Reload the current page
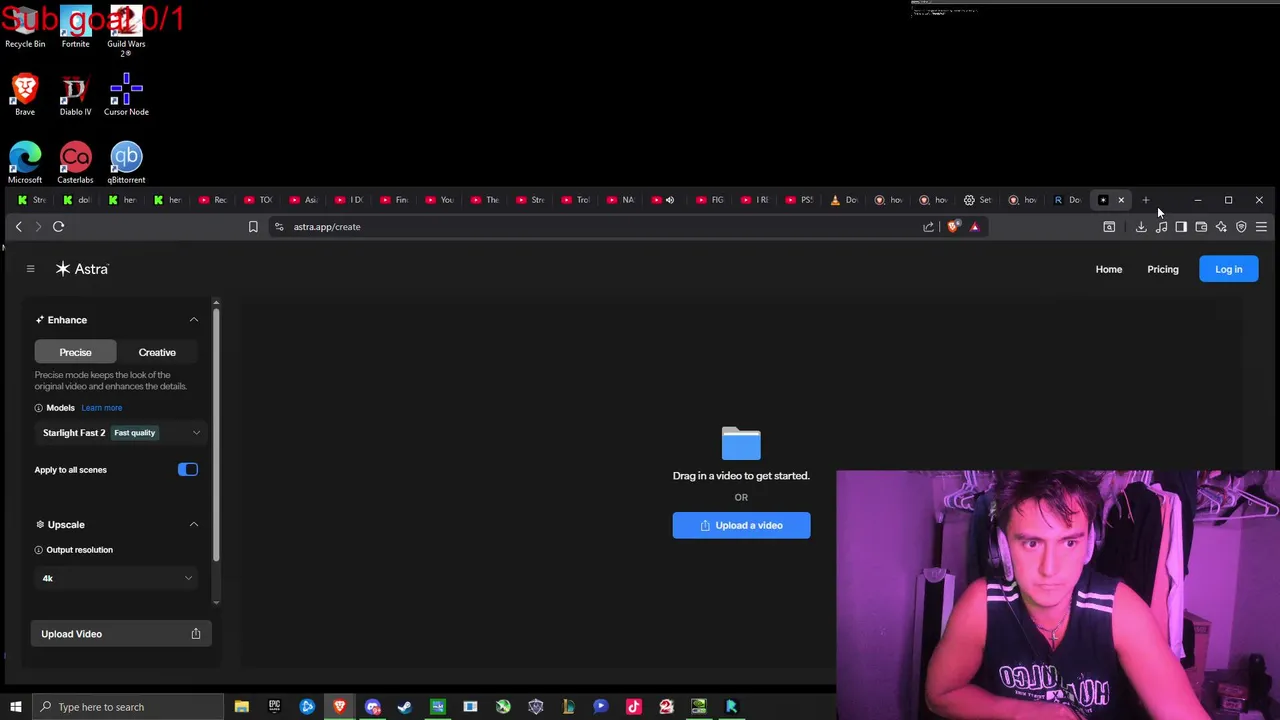 coord(58,227)
